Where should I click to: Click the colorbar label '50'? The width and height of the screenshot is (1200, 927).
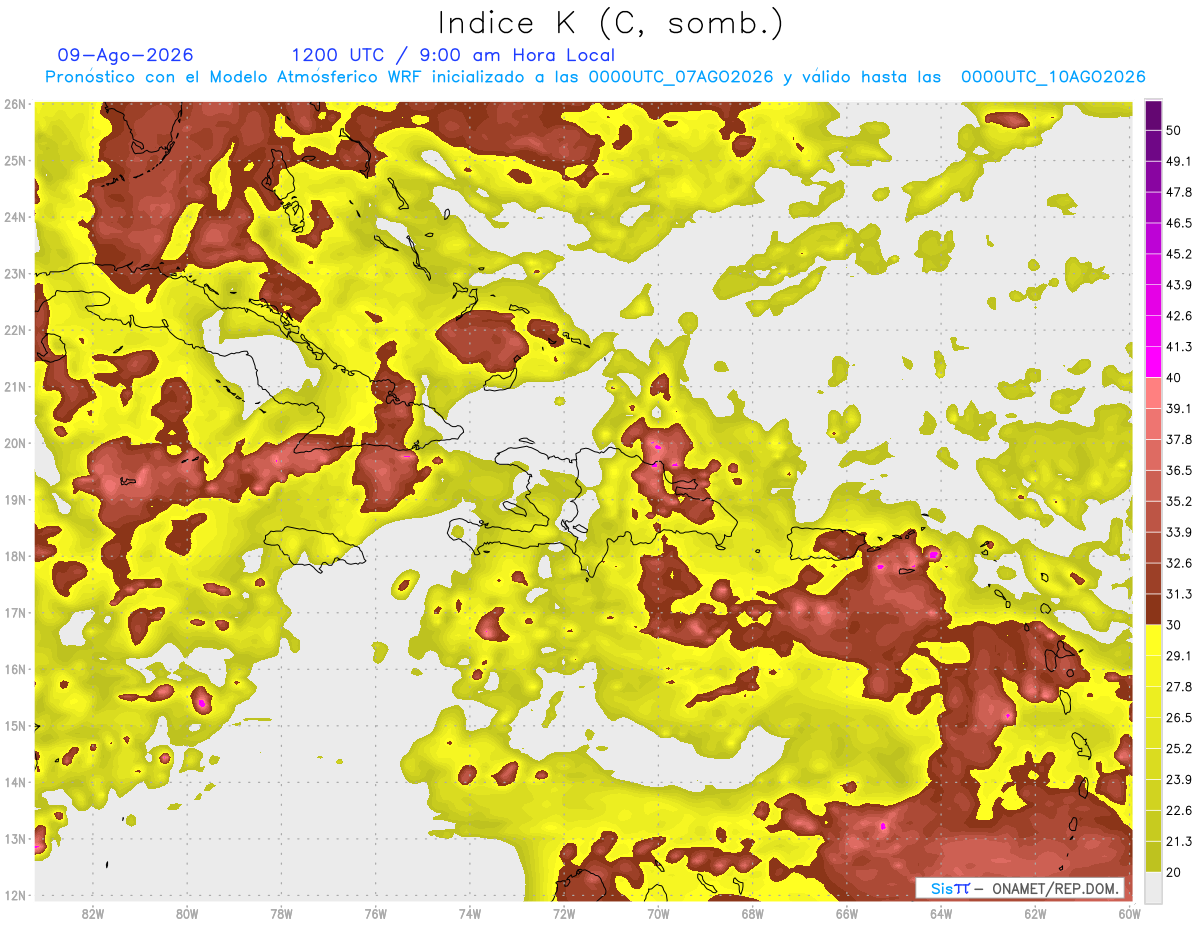click(x=1174, y=131)
